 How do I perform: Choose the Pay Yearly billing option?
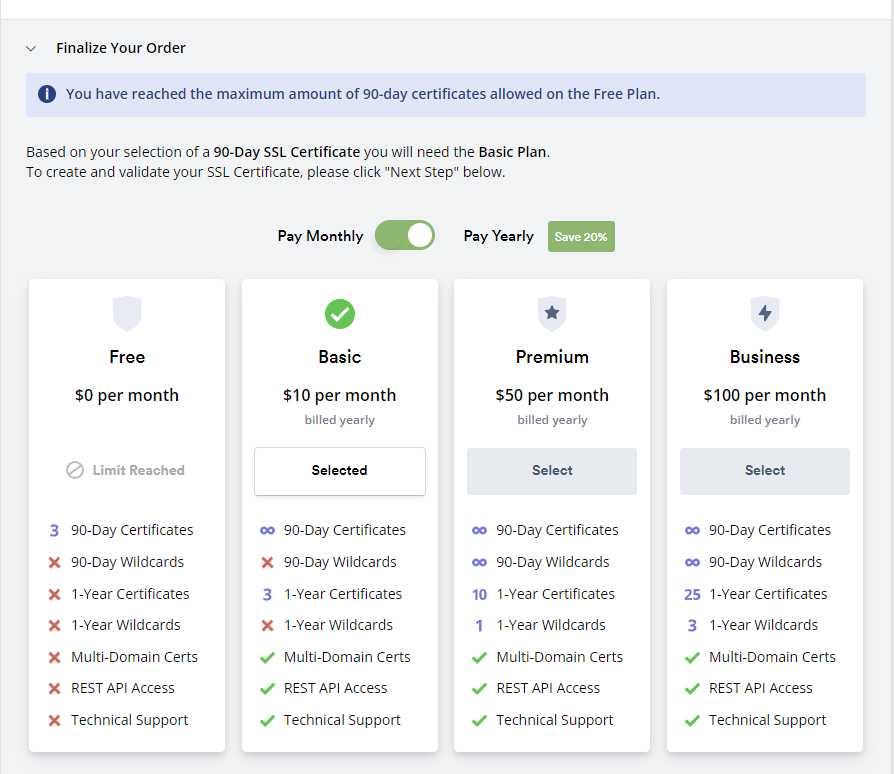coord(498,236)
